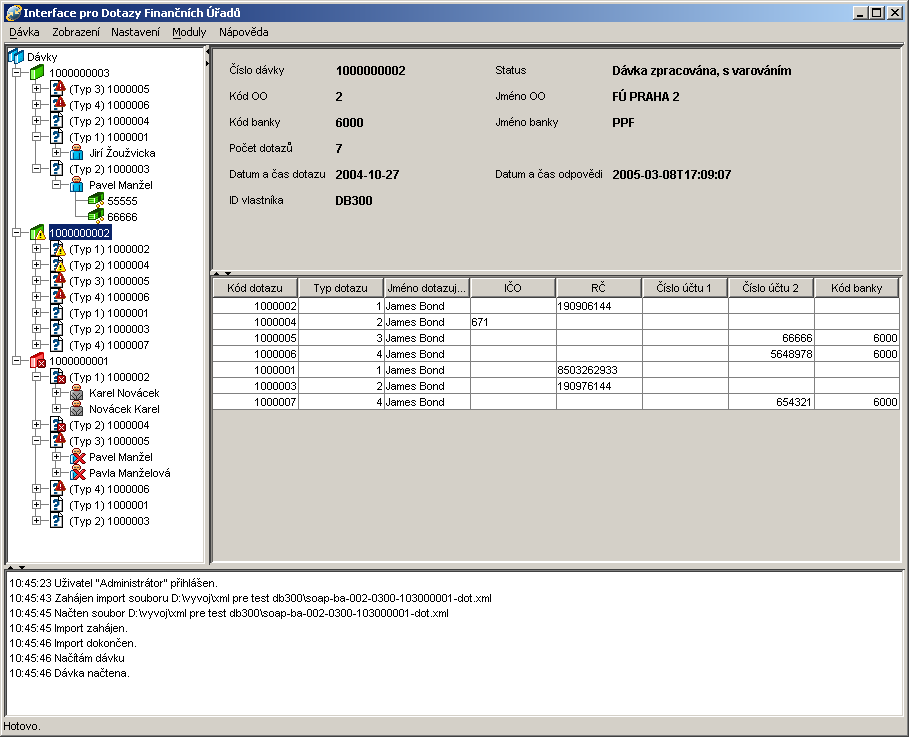Expand the (Typ 4) 1000007 node
Image resolution: width=909 pixels, height=737 pixels.
(37, 344)
